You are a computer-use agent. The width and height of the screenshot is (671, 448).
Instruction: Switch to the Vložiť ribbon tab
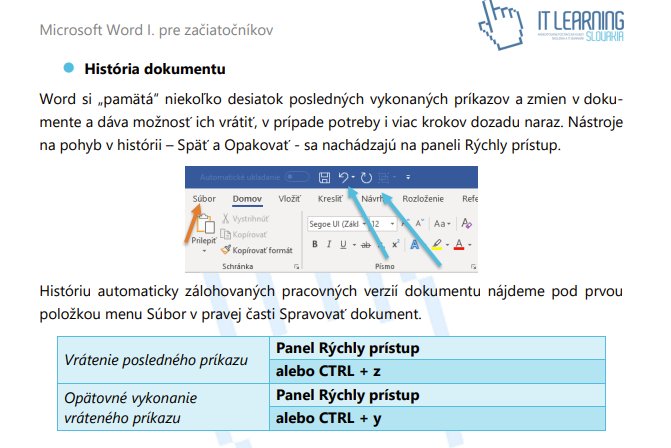290,199
